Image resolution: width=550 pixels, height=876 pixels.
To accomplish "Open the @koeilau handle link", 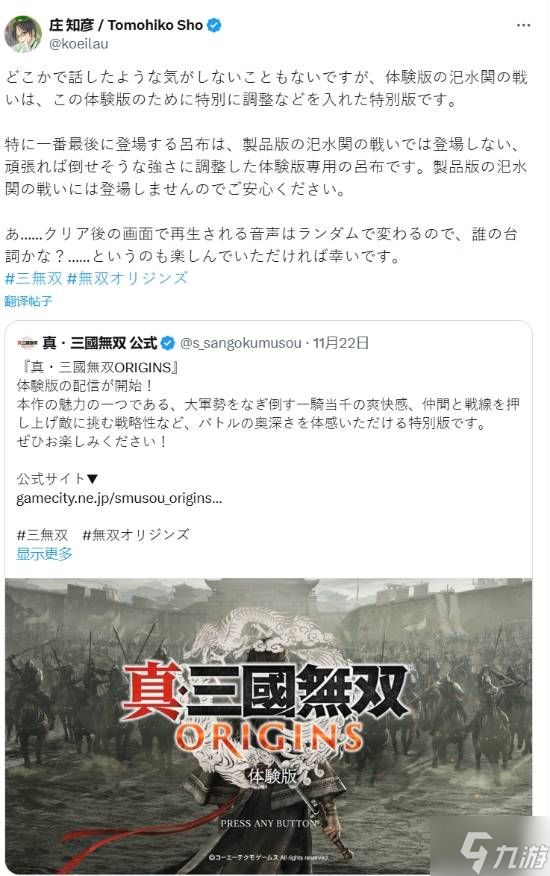I will pos(79,44).
